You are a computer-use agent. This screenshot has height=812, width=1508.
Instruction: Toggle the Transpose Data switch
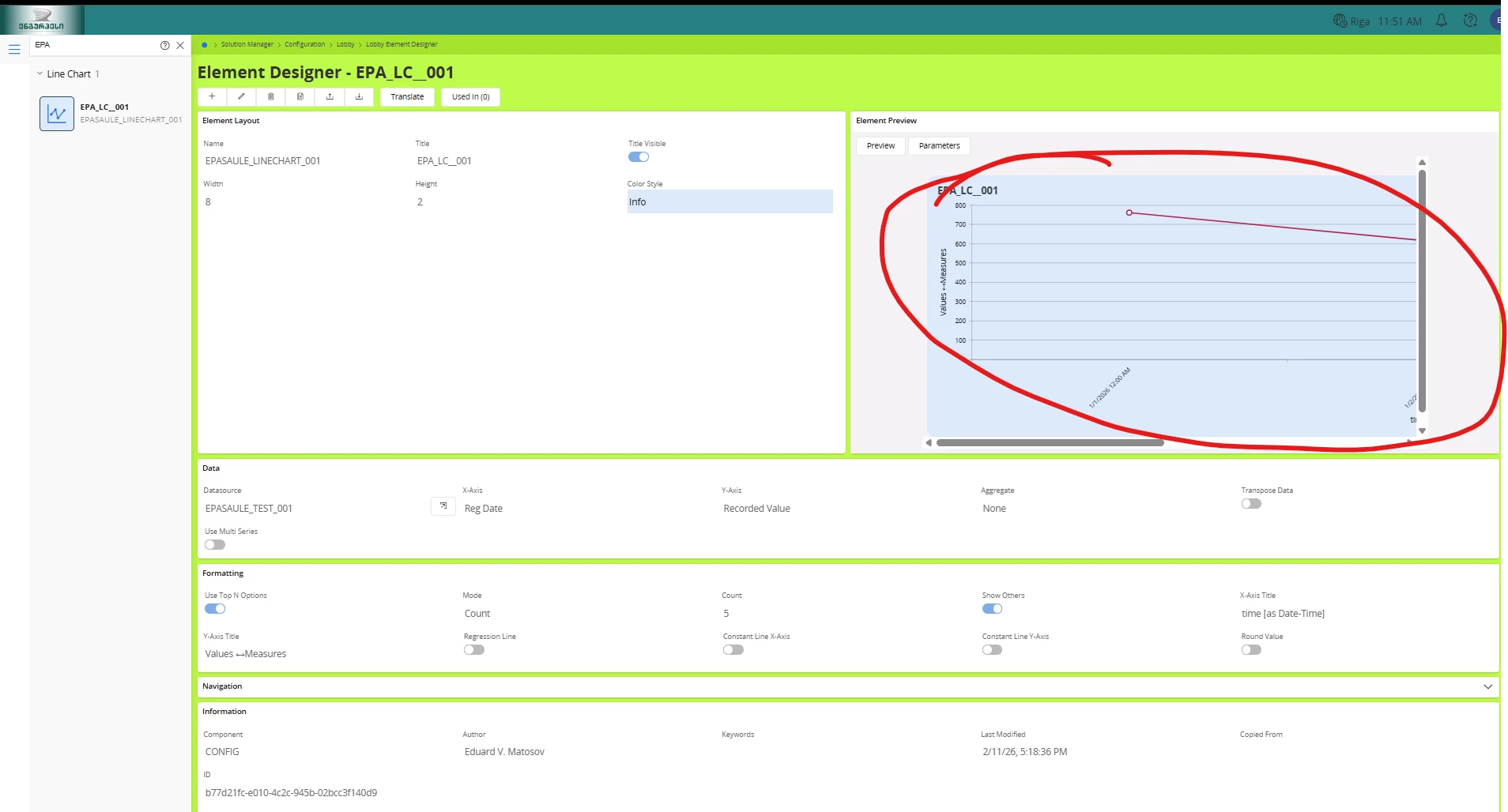[1251, 504]
